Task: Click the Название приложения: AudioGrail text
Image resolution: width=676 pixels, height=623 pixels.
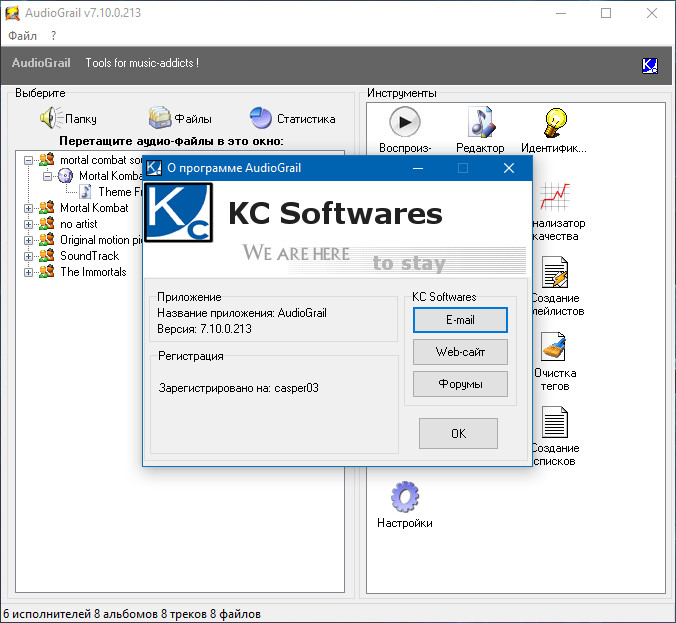Action: pyautogui.click(x=241, y=313)
